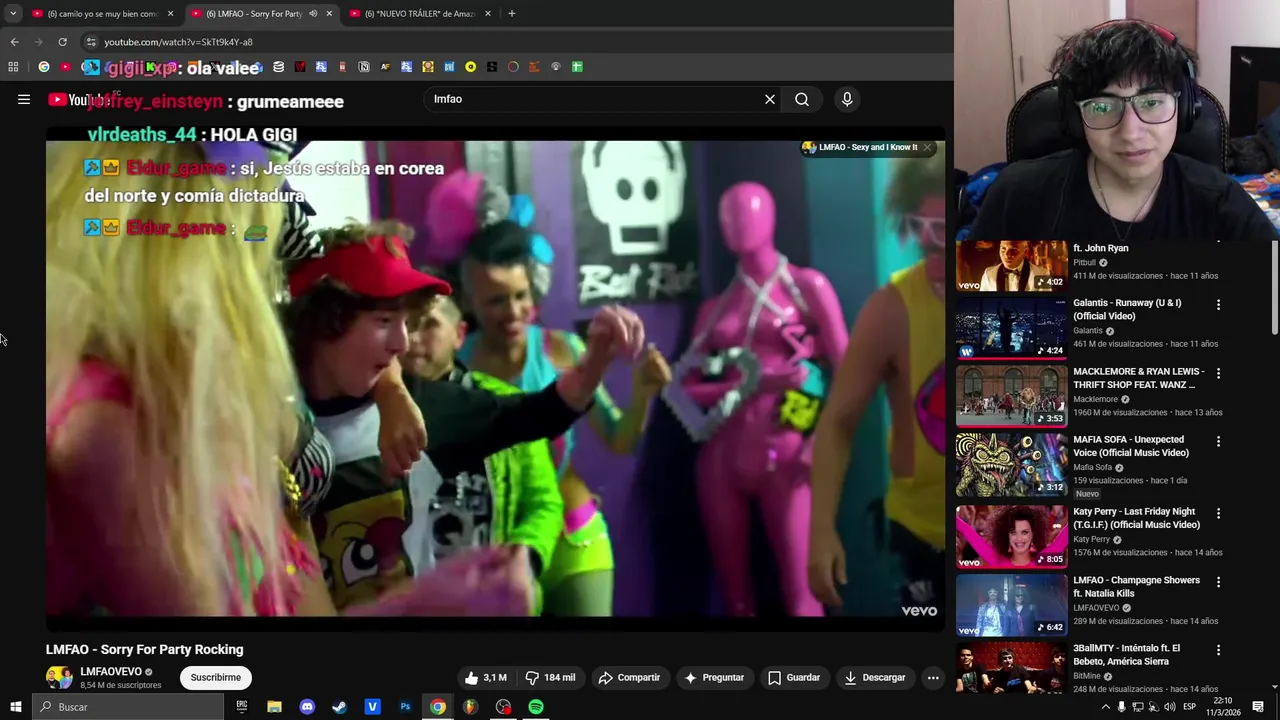Open the Windows Start menu
This screenshot has height=720, width=1280.
click(16, 707)
